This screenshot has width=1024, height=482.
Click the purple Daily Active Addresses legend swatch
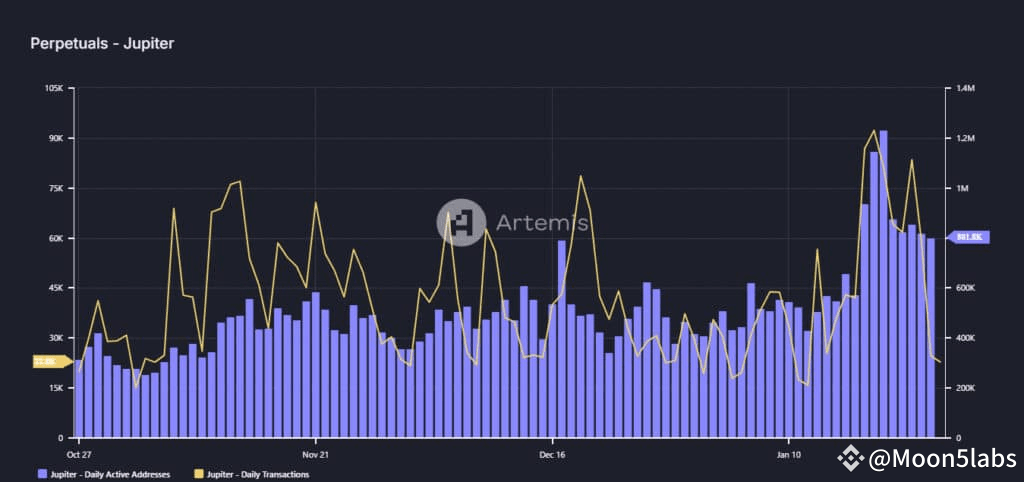42,474
